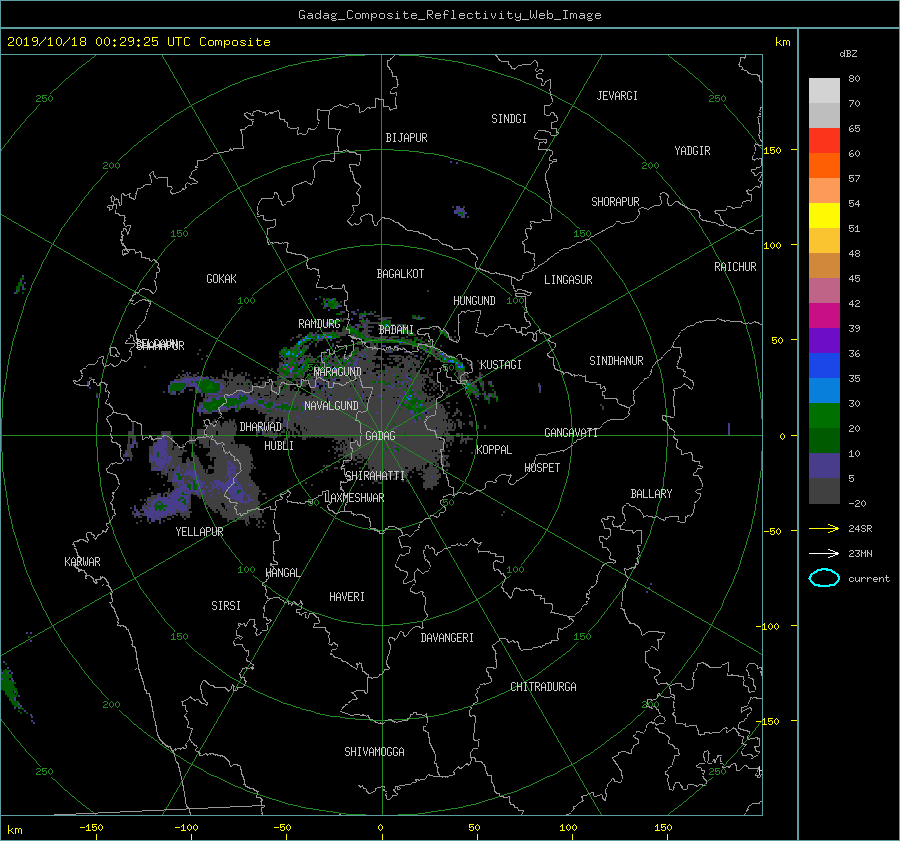The width and height of the screenshot is (900, 841).
Task: Select the bright yellow 51-54 dBZ swatch
Action: pyautogui.click(x=824, y=216)
